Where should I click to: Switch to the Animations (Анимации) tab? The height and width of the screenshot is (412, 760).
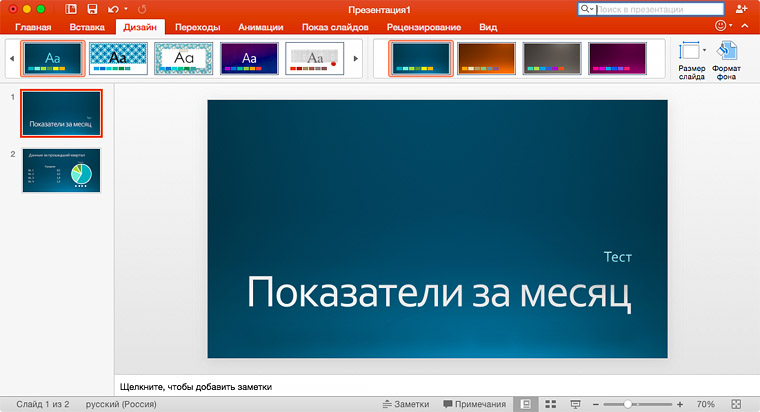point(260,27)
